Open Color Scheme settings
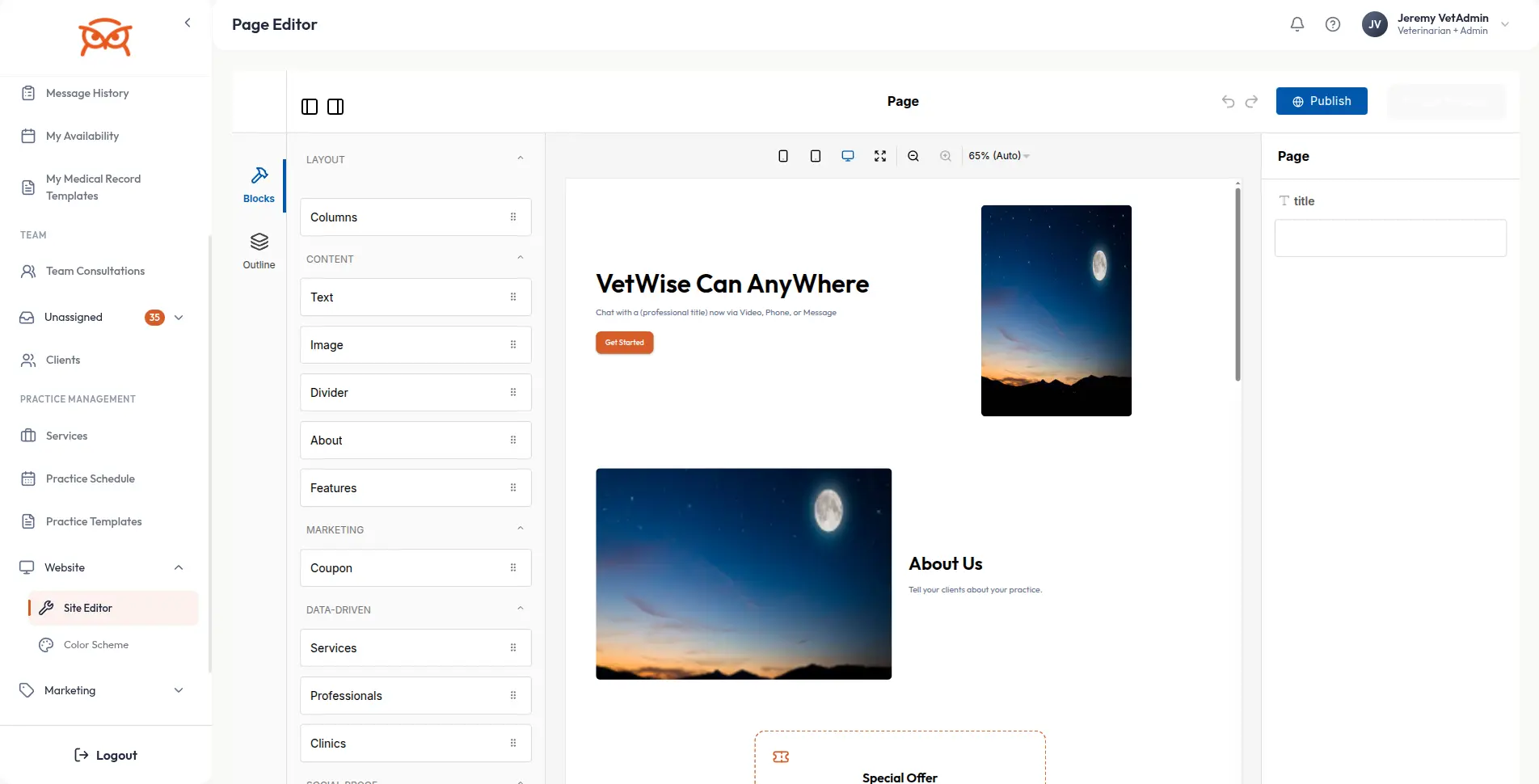 click(x=96, y=645)
